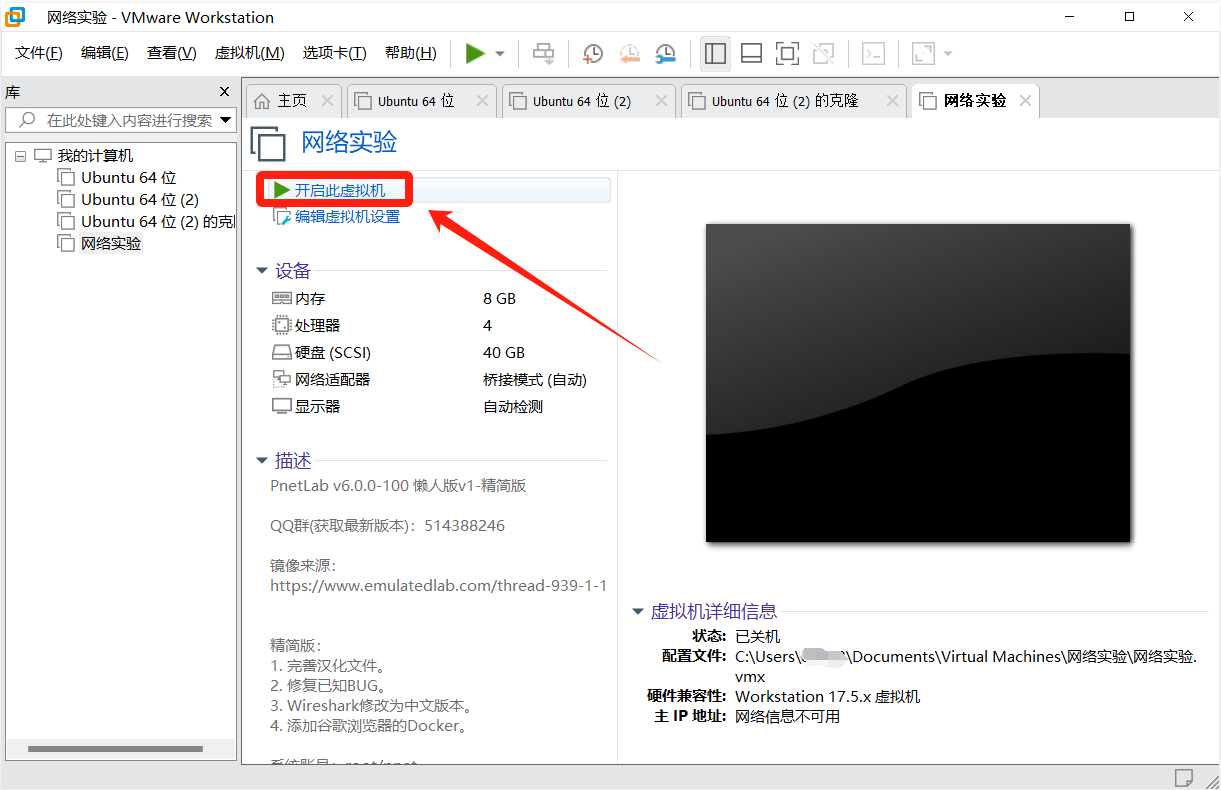Click send Ctrl+Alt+Del toolbar icon
The image size is (1221, 790).
point(544,54)
